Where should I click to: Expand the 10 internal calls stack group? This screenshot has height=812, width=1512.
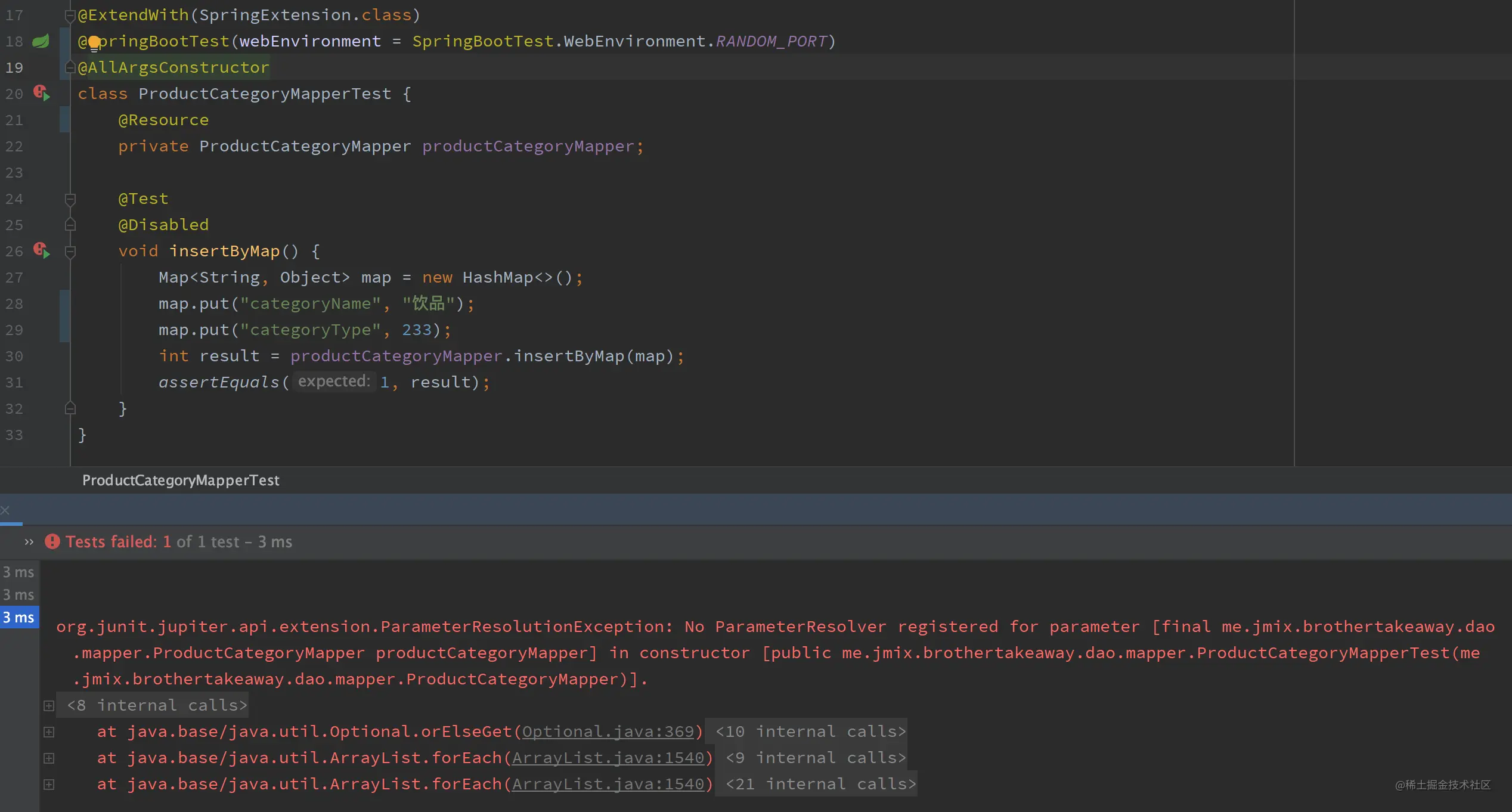pyautogui.click(x=811, y=732)
